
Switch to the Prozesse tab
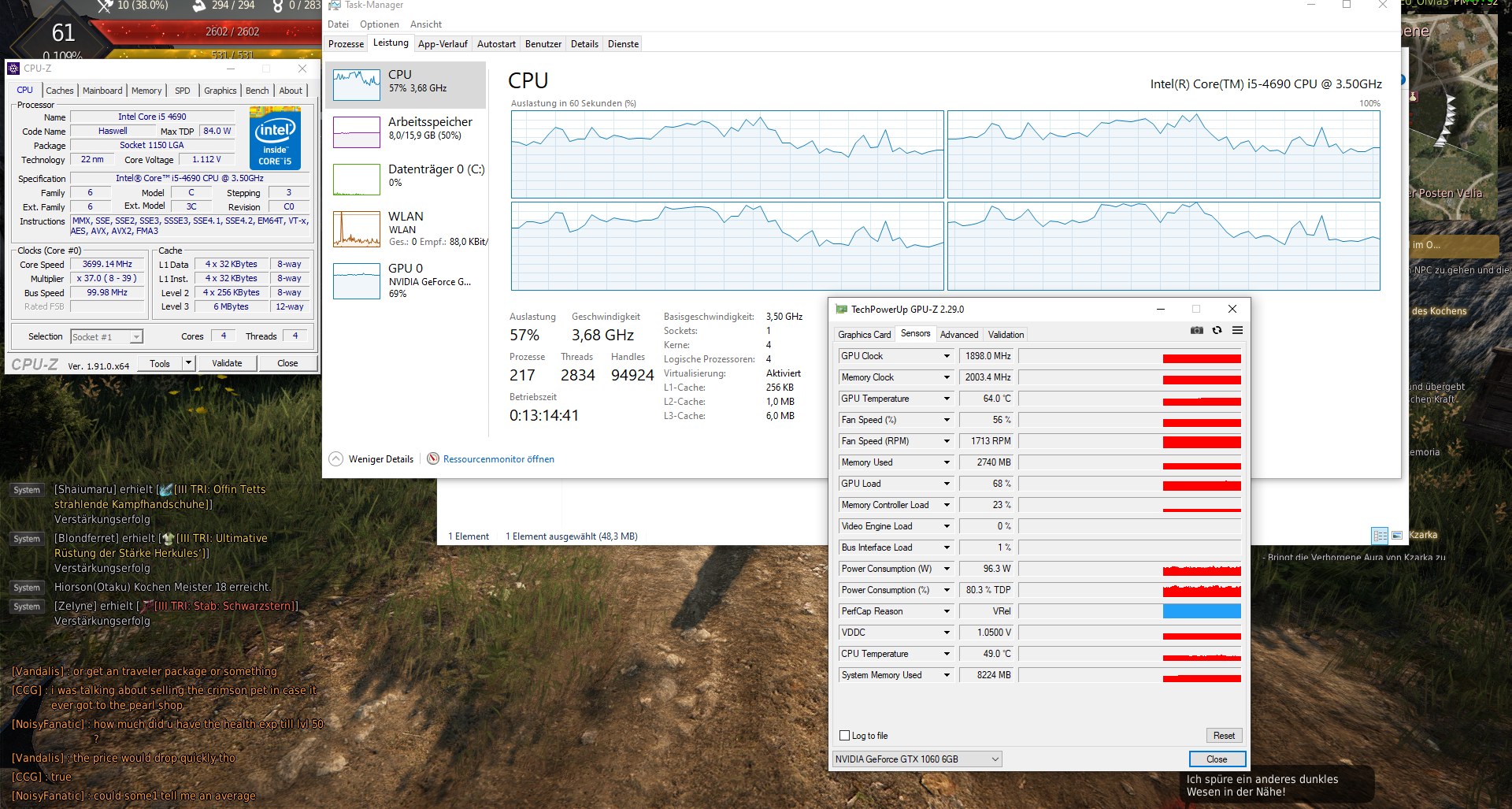point(346,44)
